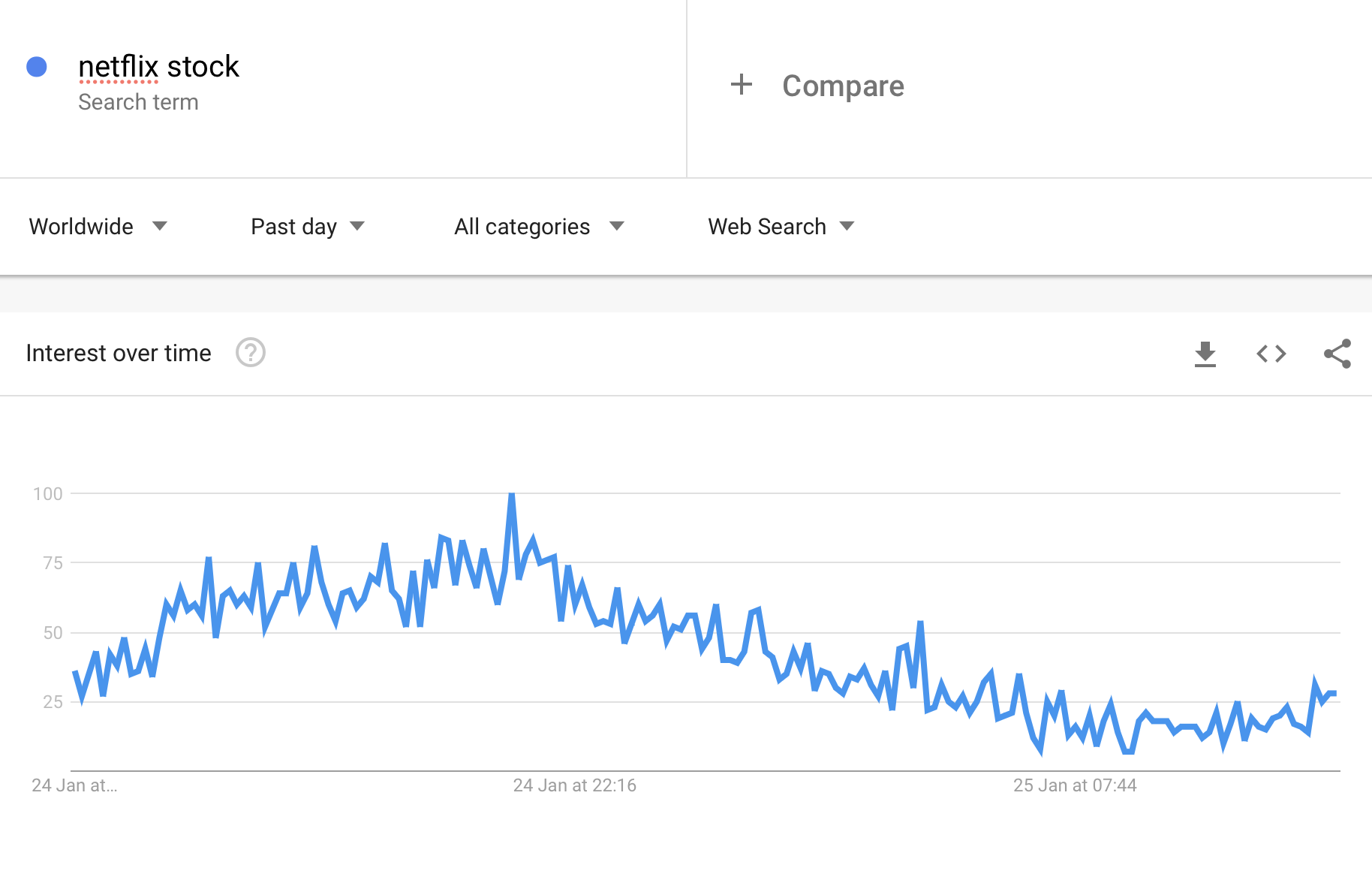Click the chart peak at value 100

click(x=512, y=494)
